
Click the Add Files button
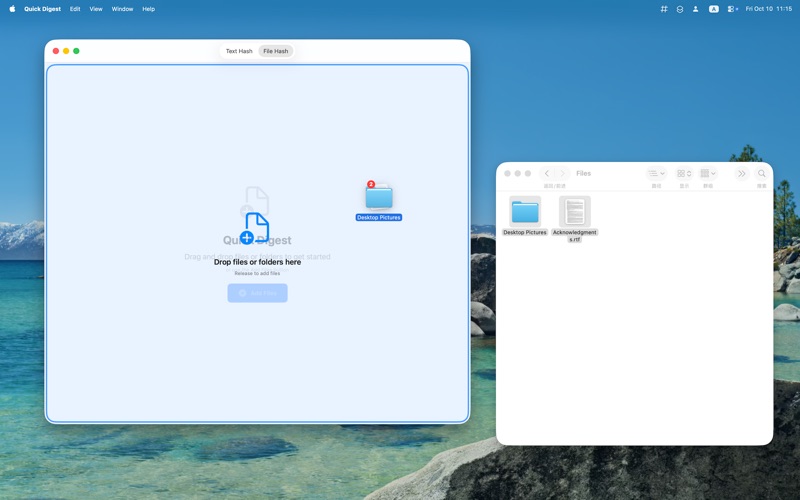pyautogui.click(x=258, y=293)
